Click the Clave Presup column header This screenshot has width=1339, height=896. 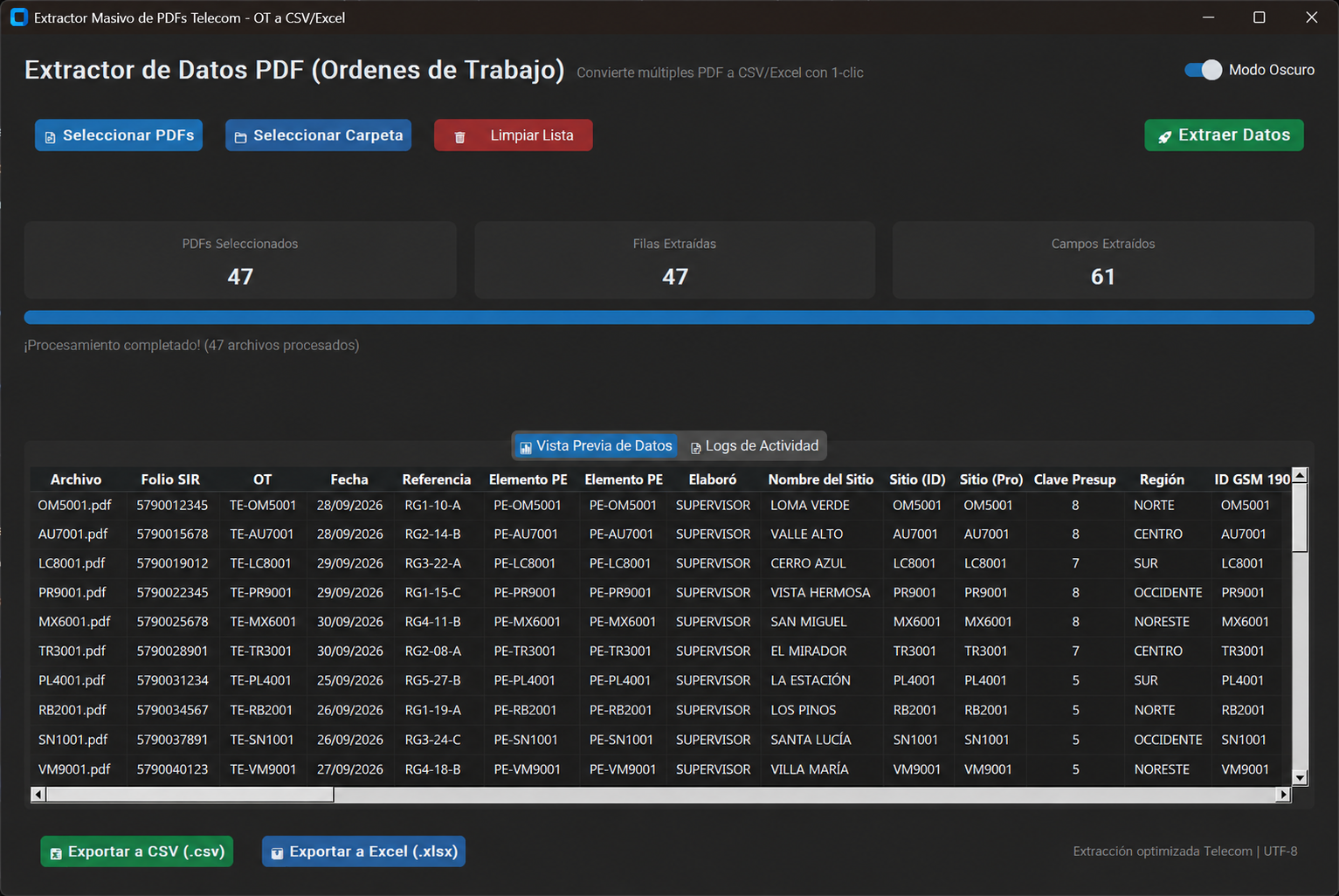pyautogui.click(x=1075, y=479)
